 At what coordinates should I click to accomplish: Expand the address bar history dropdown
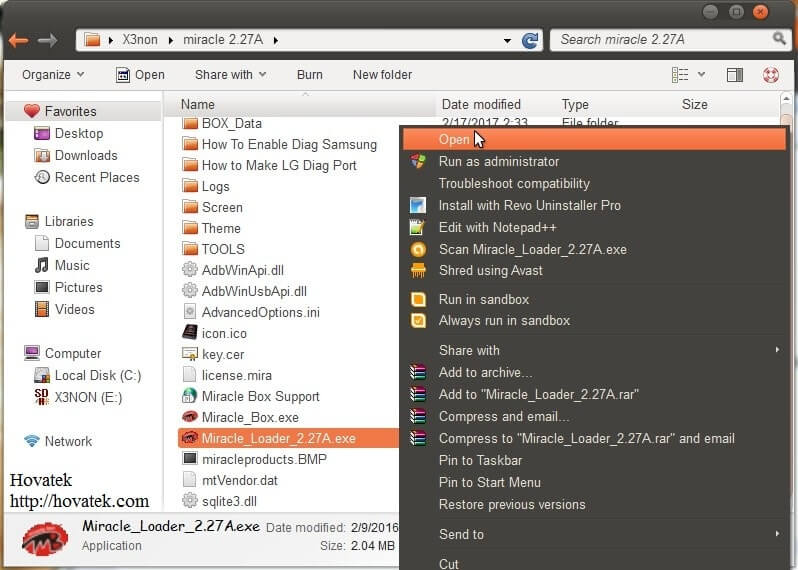pyautogui.click(x=509, y=41)
